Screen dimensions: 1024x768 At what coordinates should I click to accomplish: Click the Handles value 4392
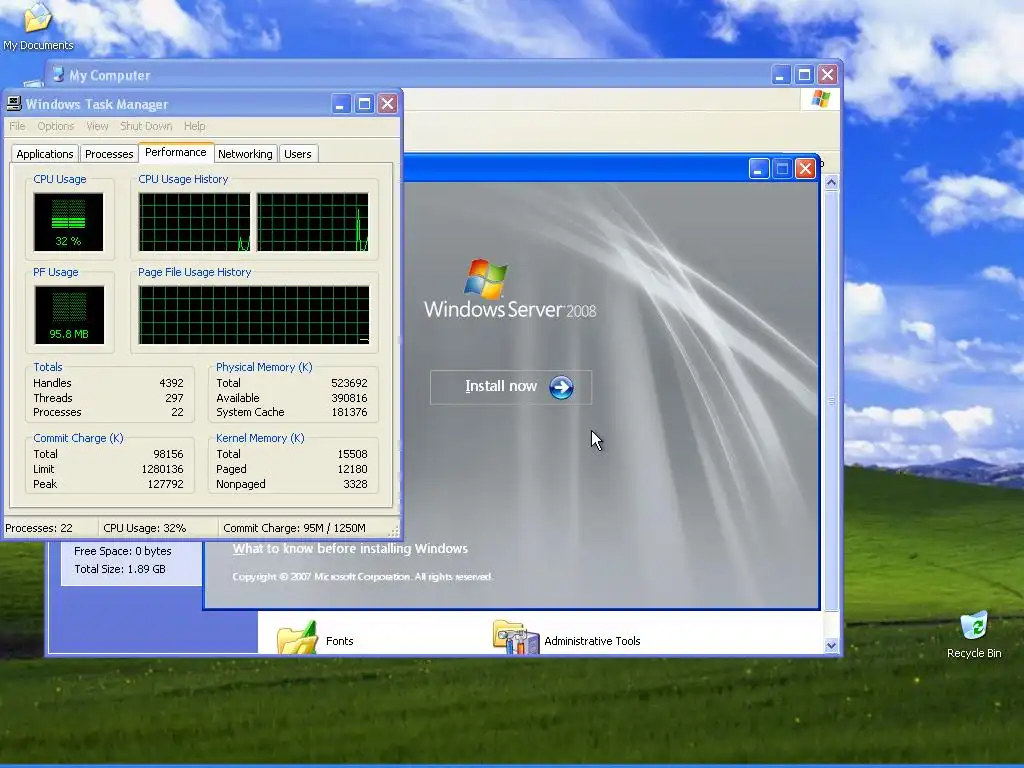[x=171, y=383]
